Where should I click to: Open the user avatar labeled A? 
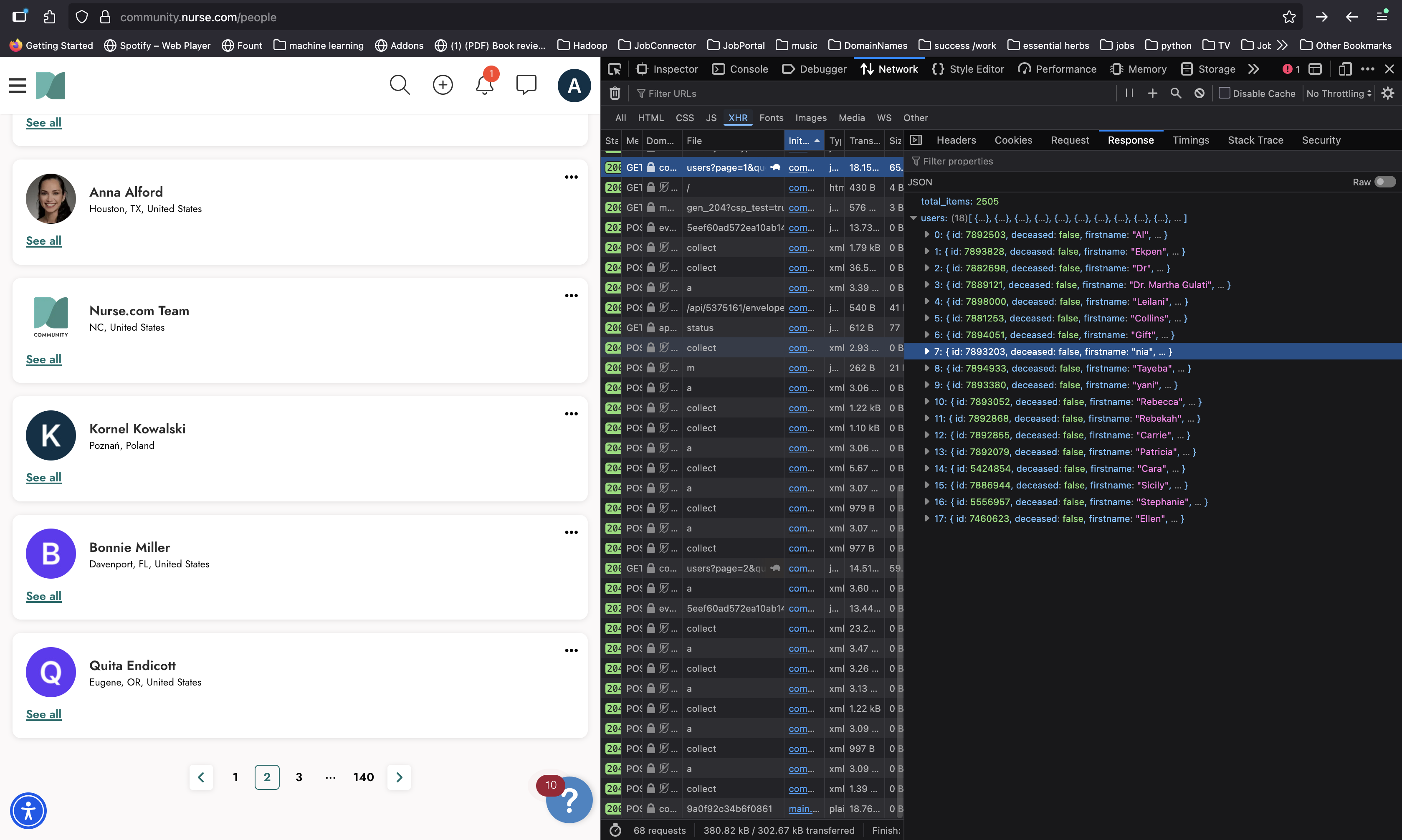coord(574,86)
